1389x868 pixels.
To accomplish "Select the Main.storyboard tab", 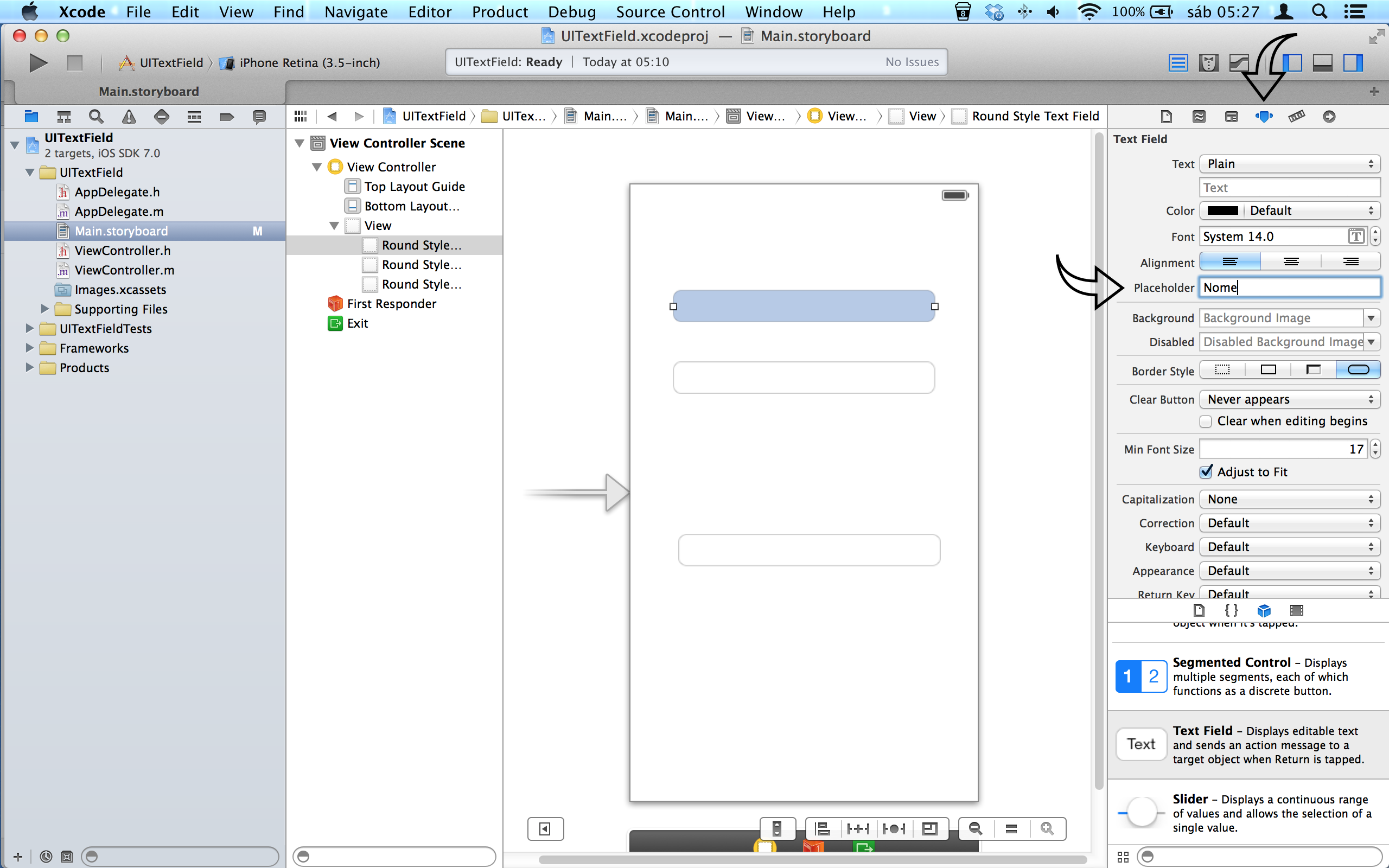I will 149,91.
